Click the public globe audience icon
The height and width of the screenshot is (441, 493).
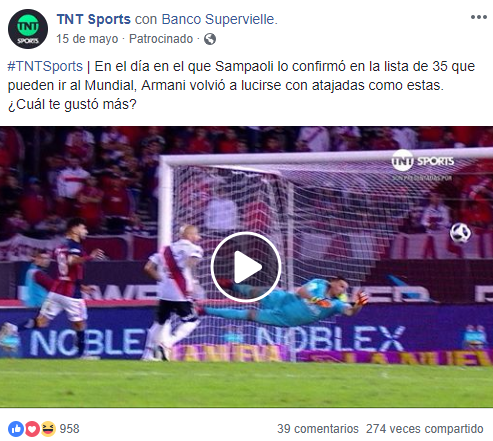(x=210, y=39)
